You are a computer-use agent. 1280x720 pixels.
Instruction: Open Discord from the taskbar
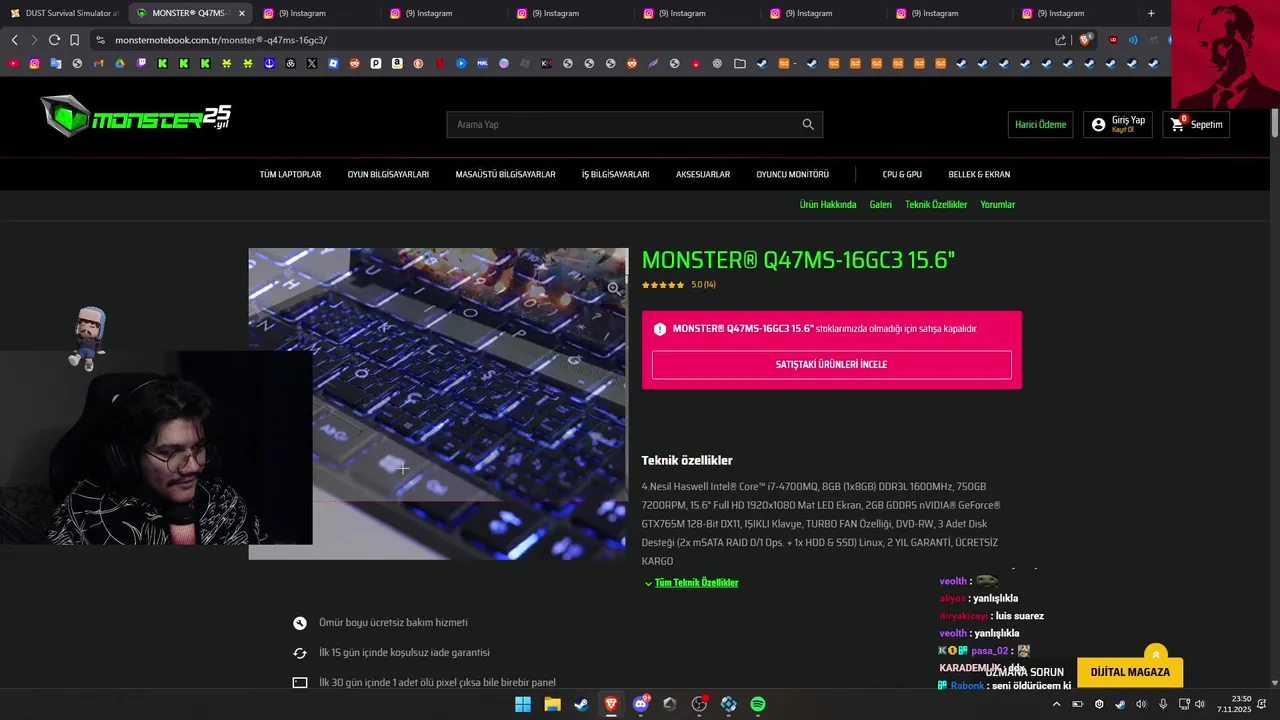click(x=641, y=704)
